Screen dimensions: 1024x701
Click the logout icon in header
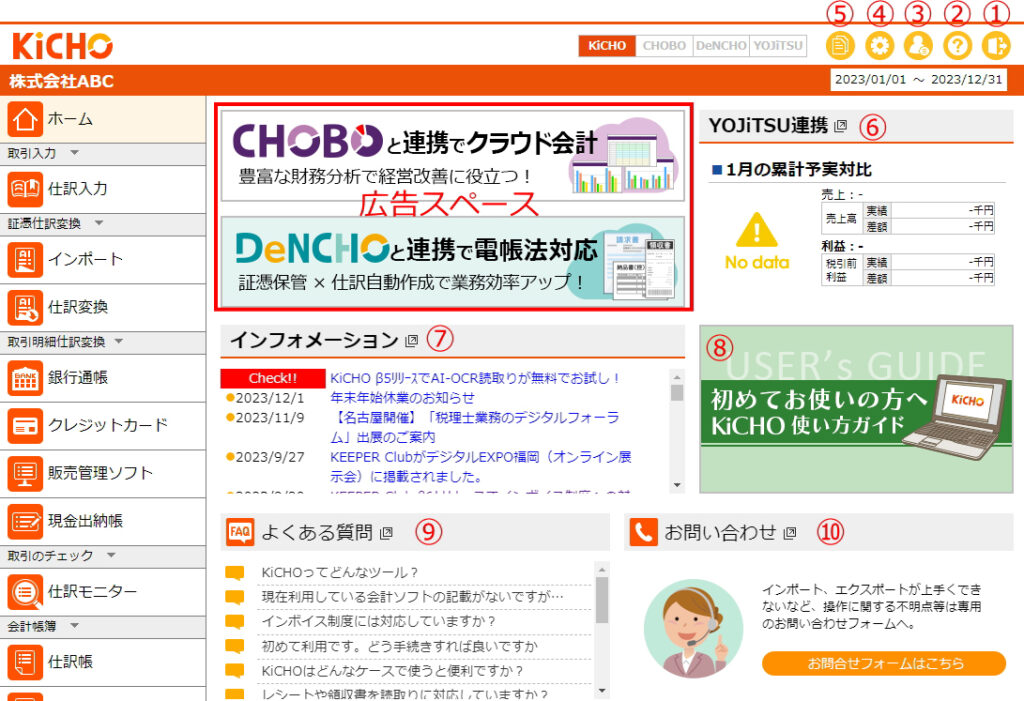click(997, 46)
